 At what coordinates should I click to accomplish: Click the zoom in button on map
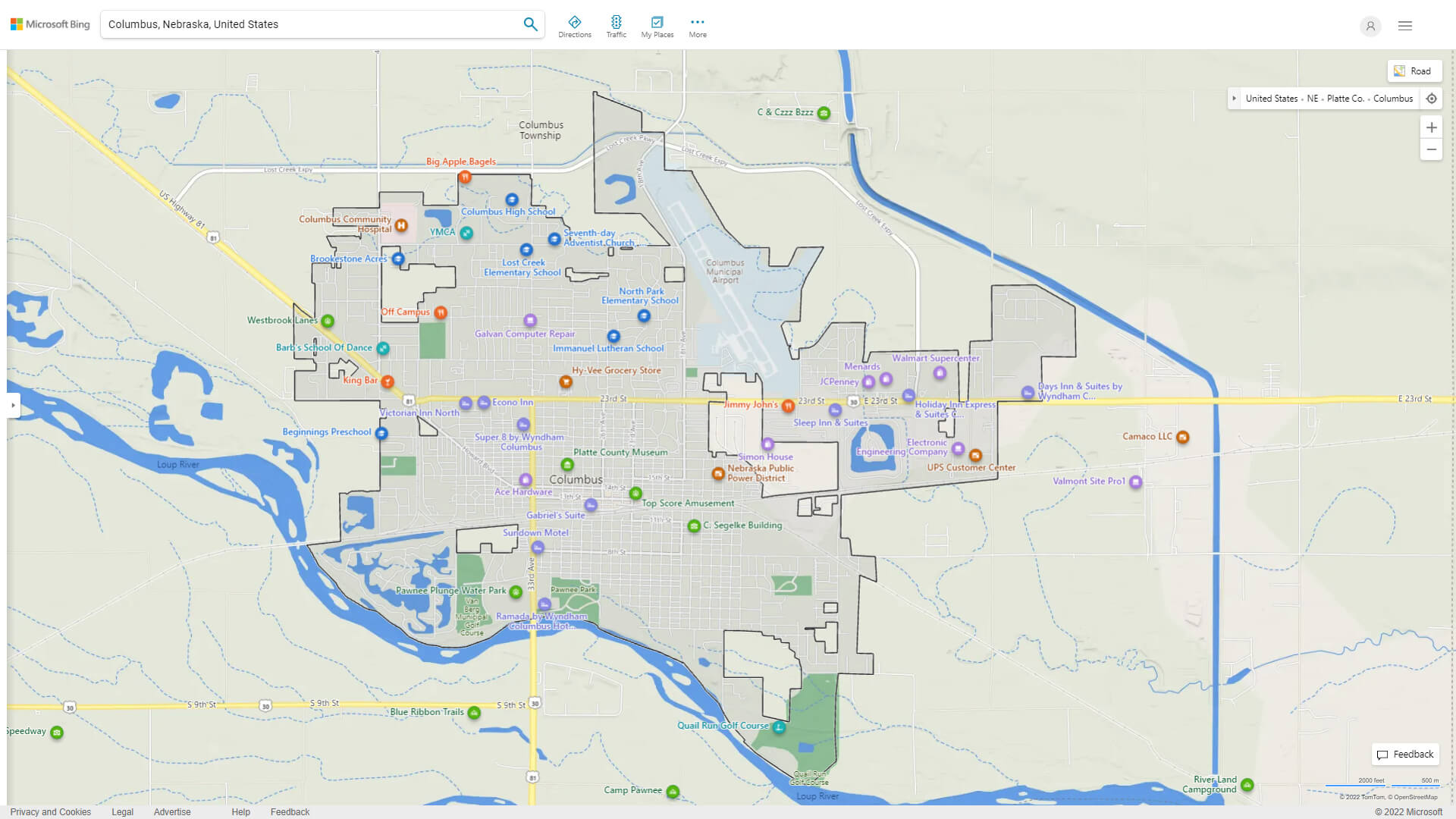[x=1432, y=127]
